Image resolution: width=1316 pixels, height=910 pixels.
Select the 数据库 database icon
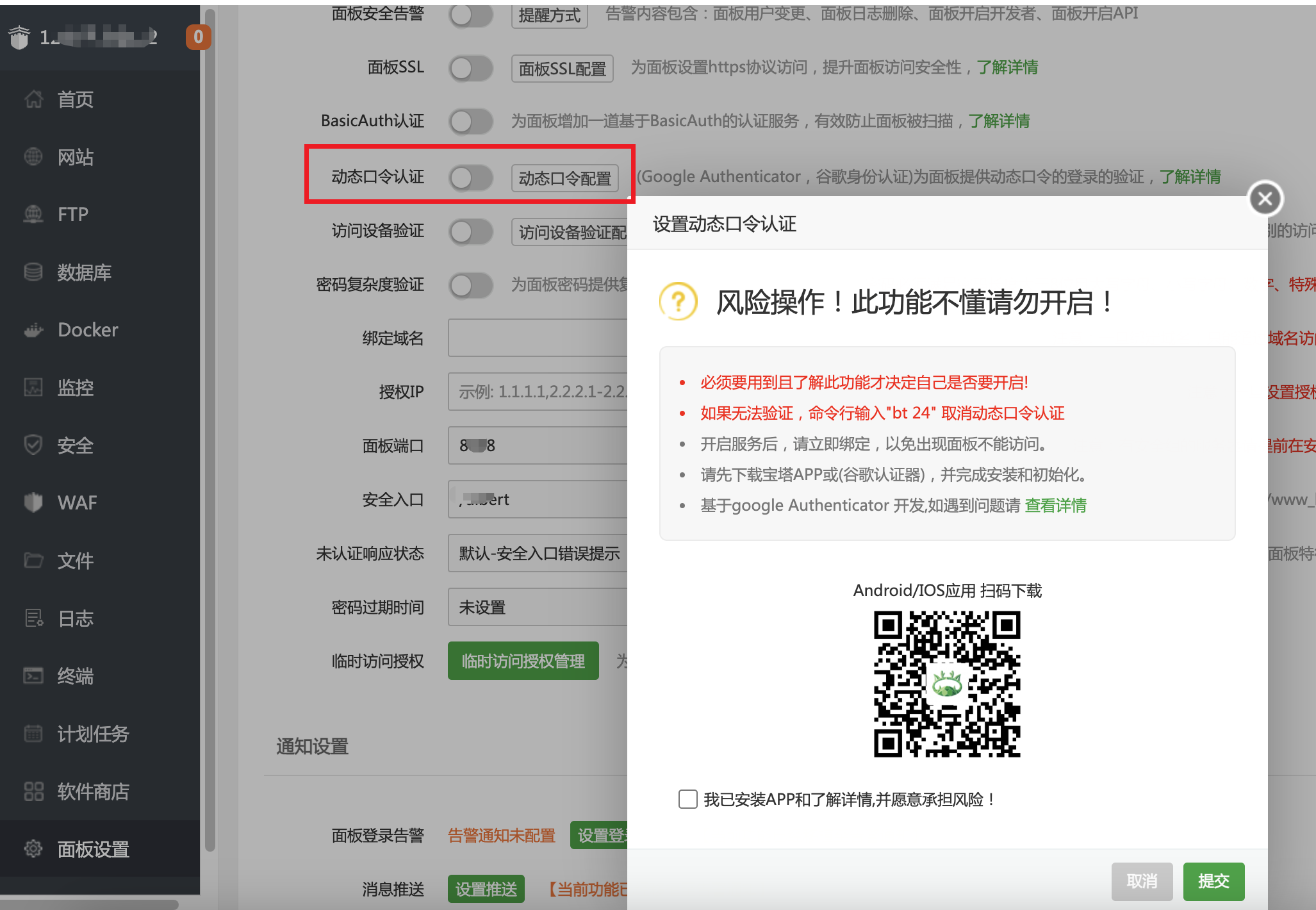pyautogui.click(x=33, y=272)
